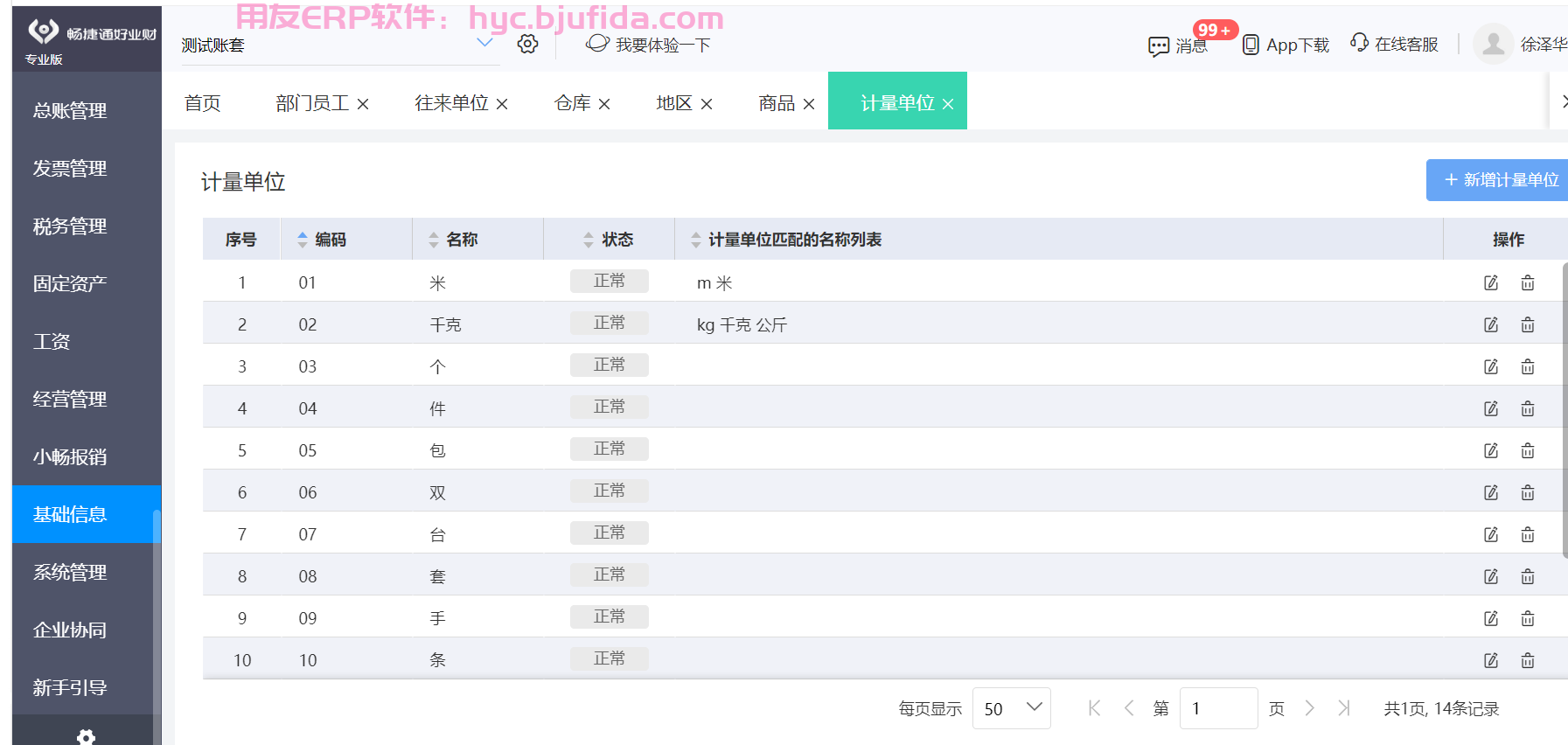This screenshot has width=1568, height=745.
Task: Delete the row with code 03
Action: click(1528, 366)
